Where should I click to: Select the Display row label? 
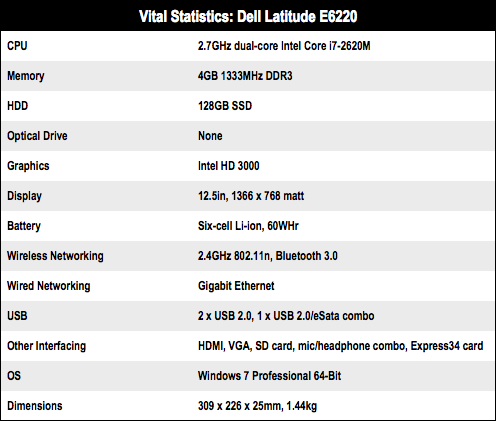24,196
